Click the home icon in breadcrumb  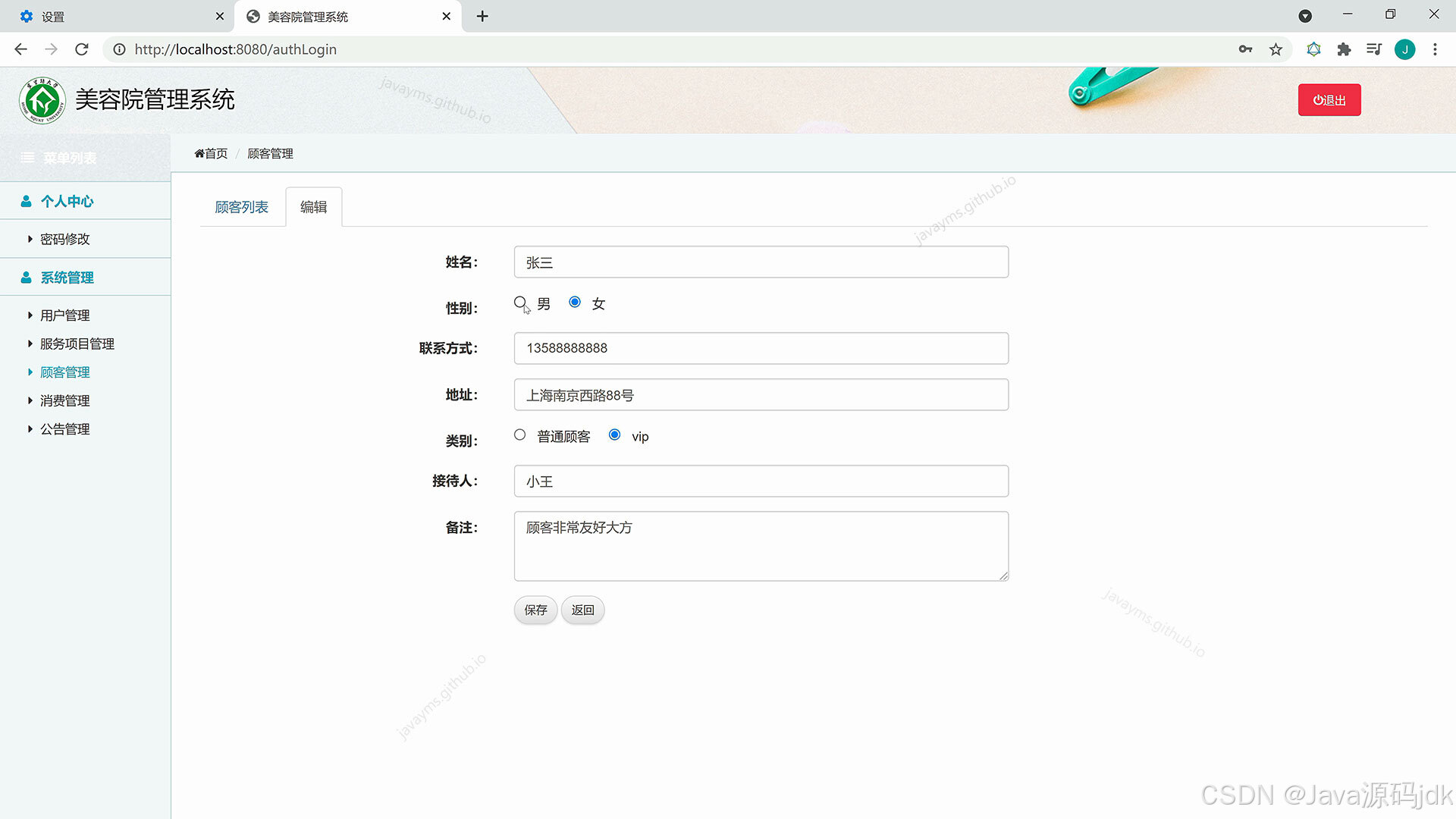click(x=199, y=153)
